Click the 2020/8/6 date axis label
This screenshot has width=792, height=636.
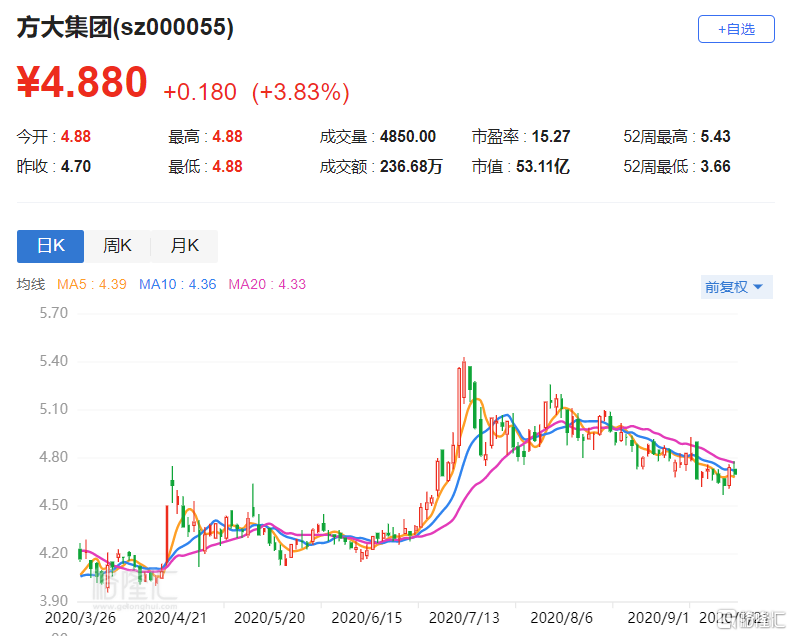[562, 618]
